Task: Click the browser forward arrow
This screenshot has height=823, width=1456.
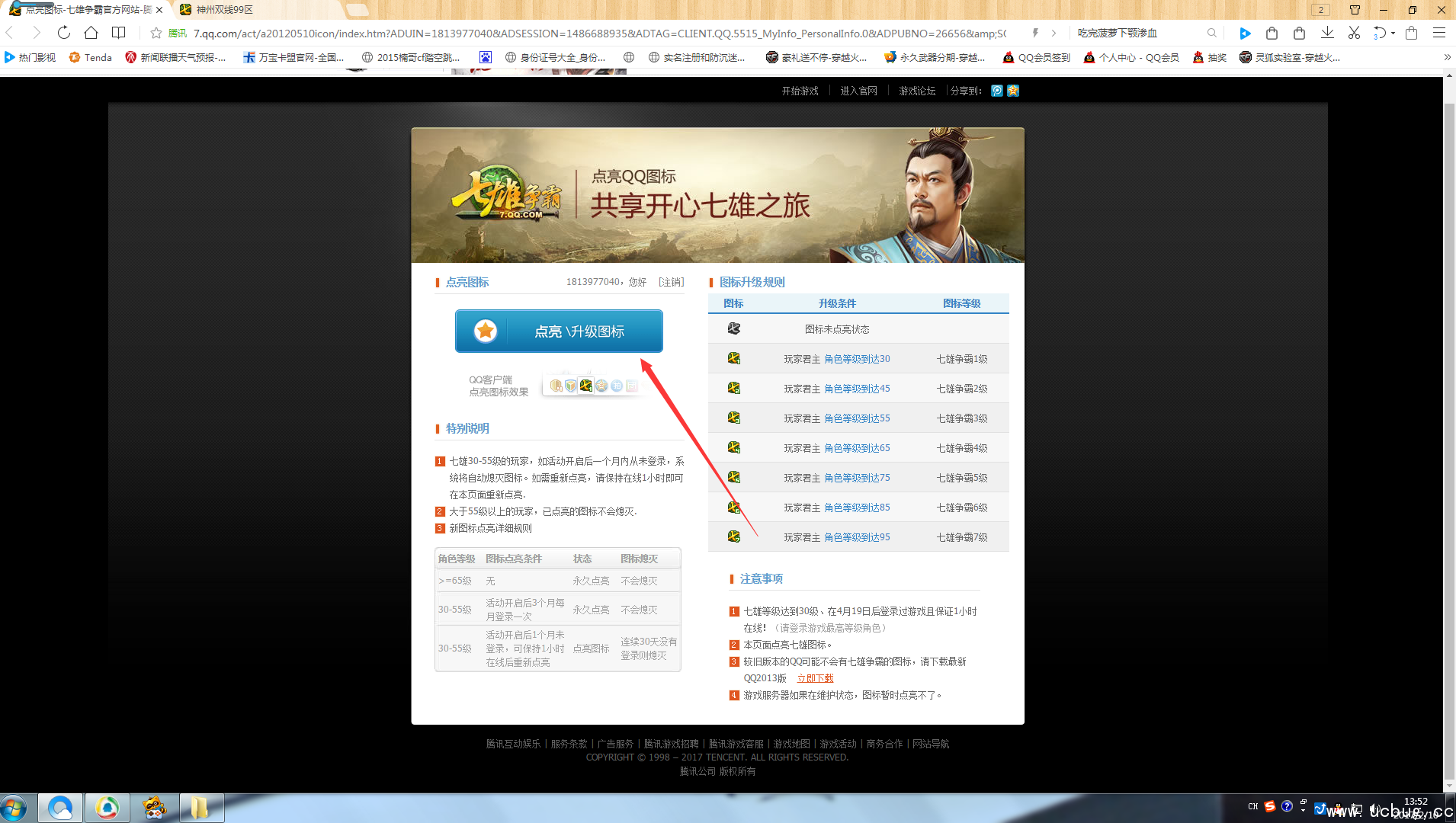Action: click(36, 33)
